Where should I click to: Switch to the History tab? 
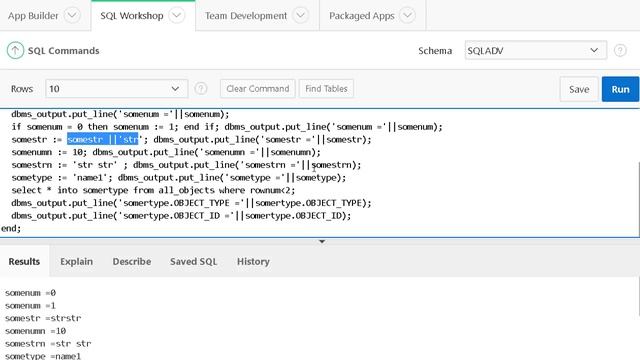(x=253, y=261)
